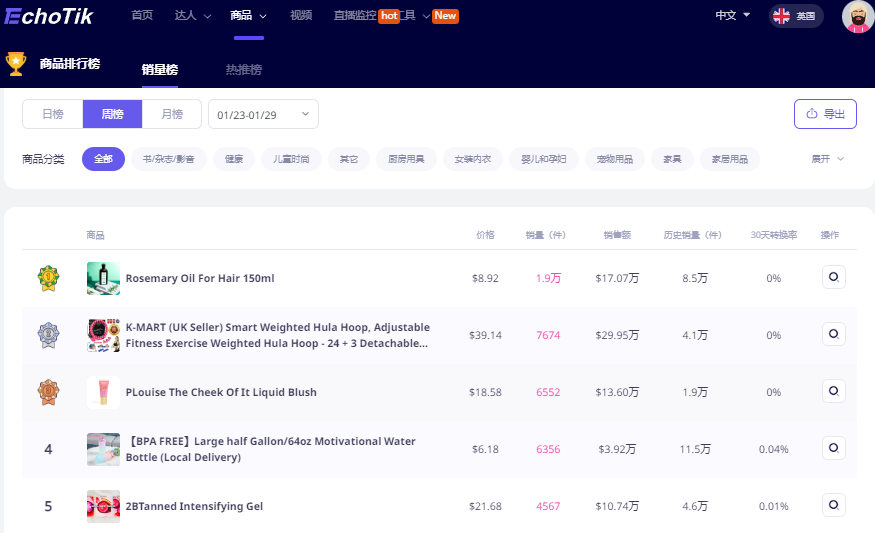Open PLouise The Cheek Of It link

tap(221, 392)
